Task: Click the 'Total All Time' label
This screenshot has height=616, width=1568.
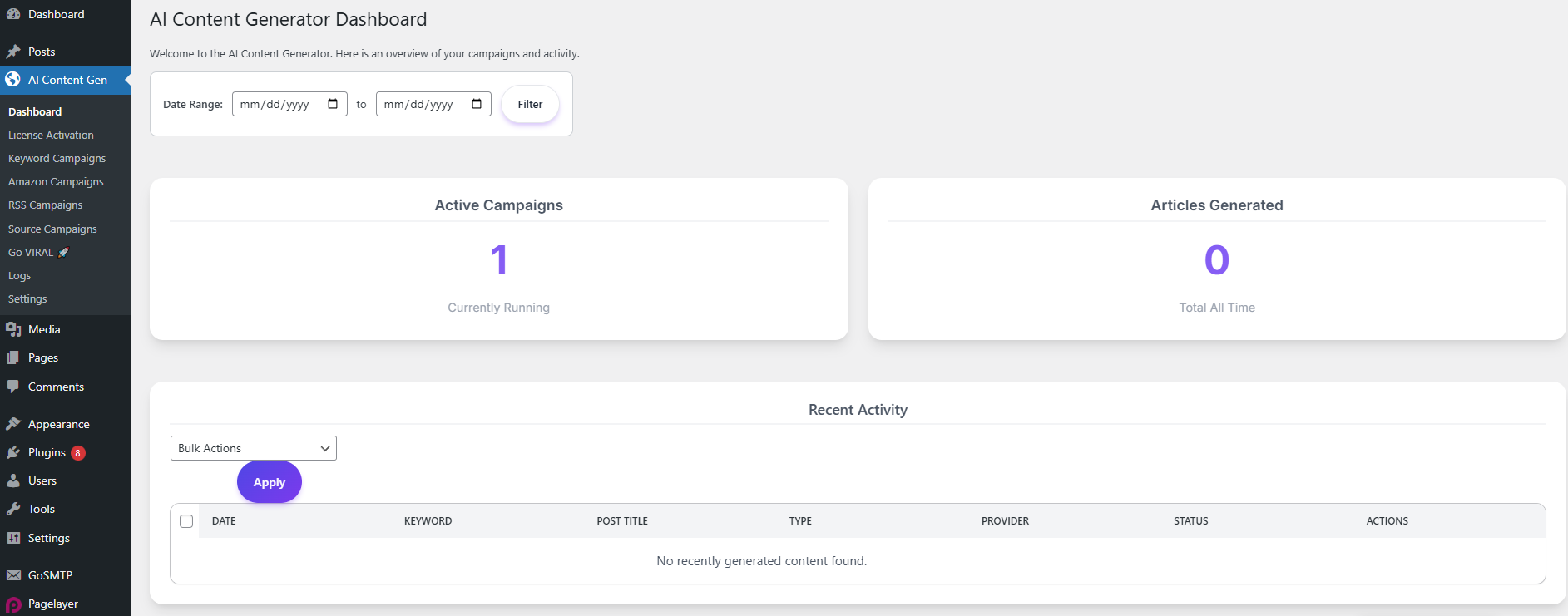Action: (1217, 308)
